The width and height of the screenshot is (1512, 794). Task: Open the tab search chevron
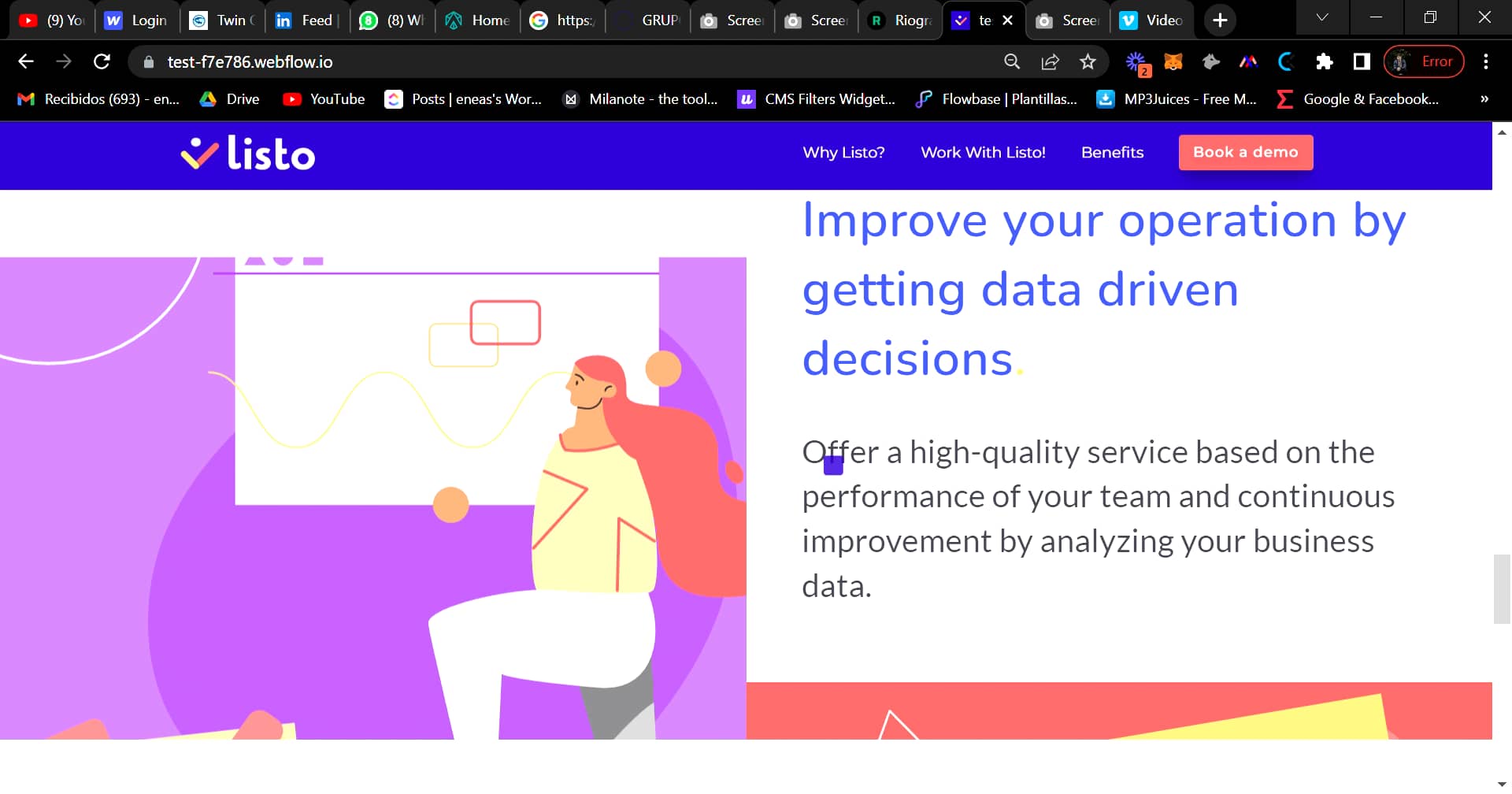pos(1321,17)
